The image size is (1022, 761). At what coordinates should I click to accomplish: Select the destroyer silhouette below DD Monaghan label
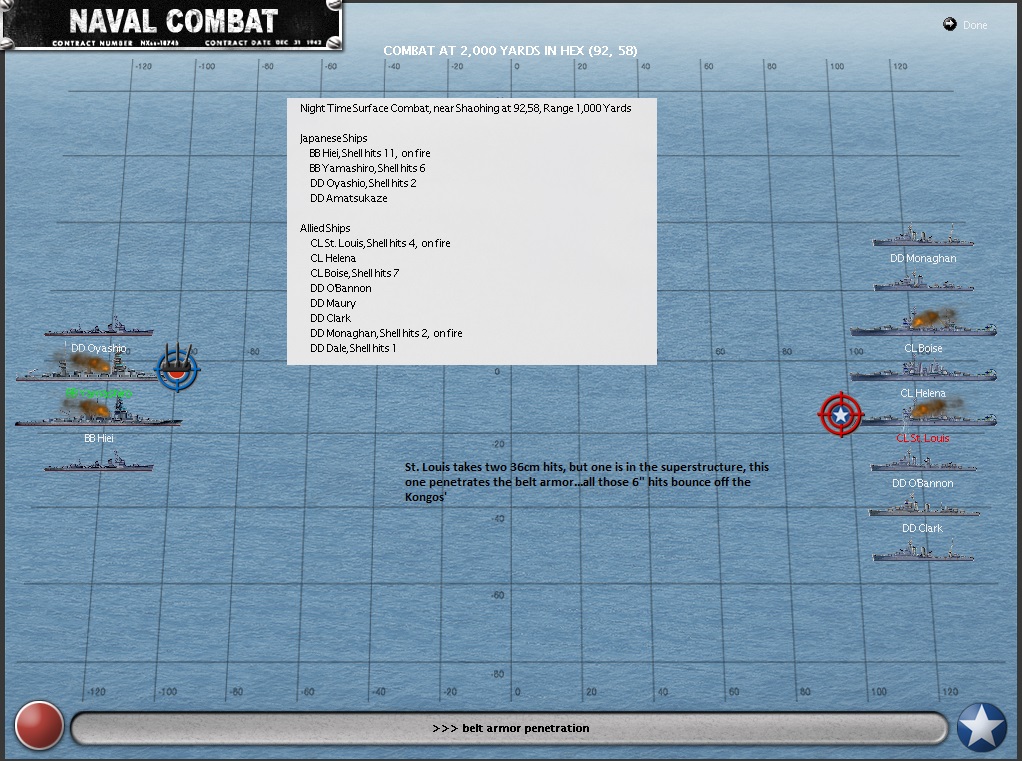[x=923, y=282]
